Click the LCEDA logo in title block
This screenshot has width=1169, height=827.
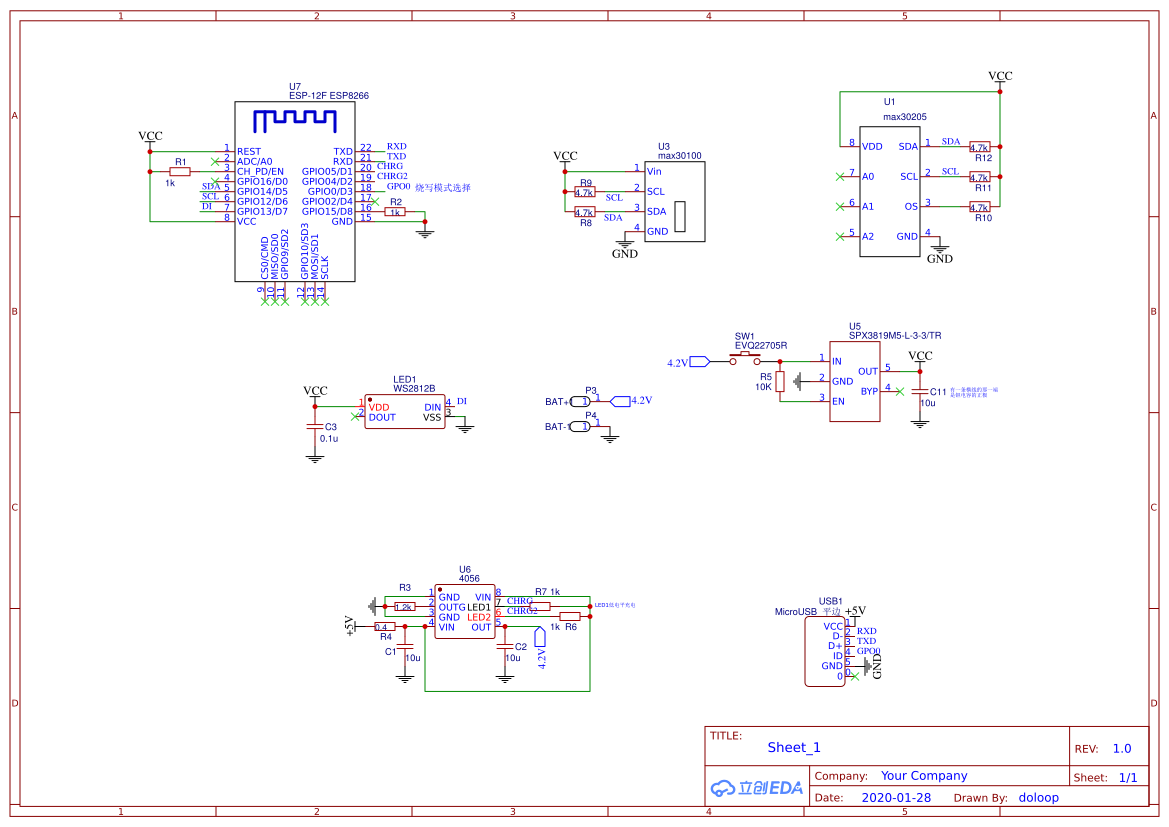pos(757,787)
